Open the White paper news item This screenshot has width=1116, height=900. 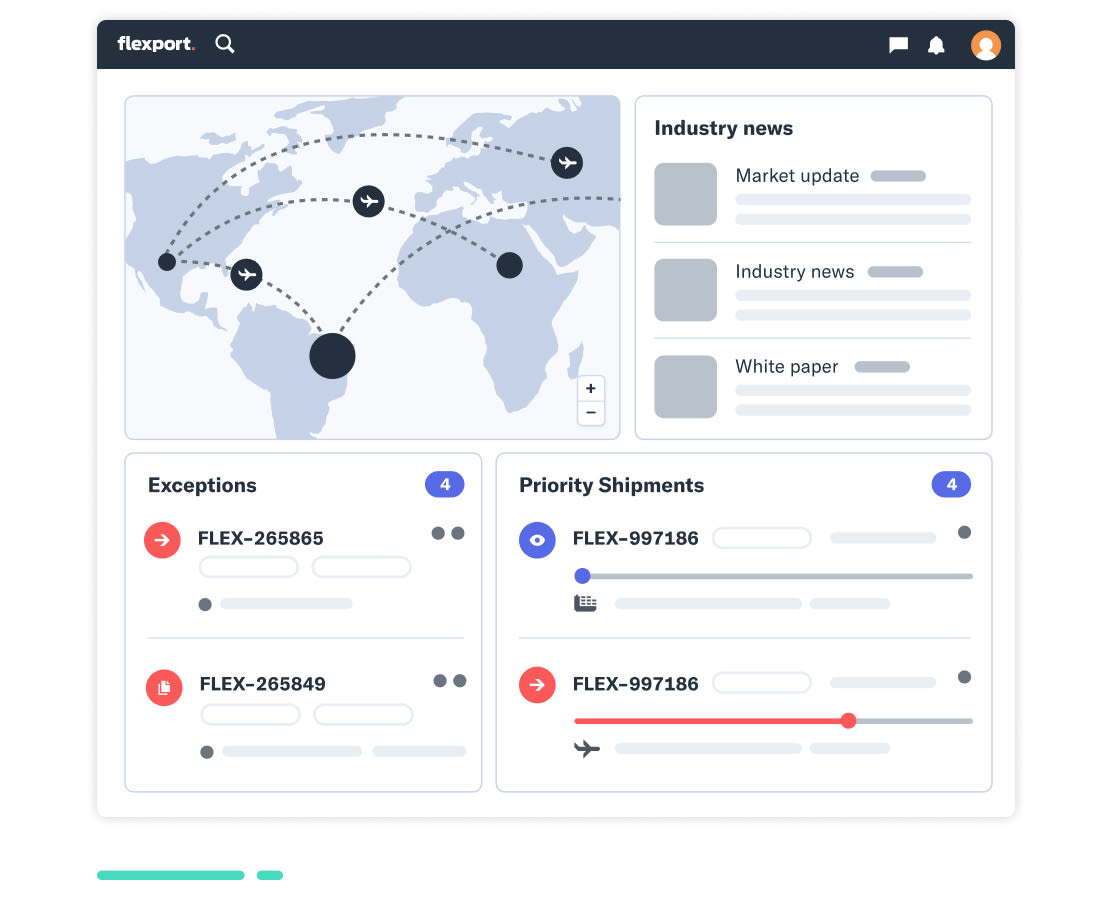[786, 367]
